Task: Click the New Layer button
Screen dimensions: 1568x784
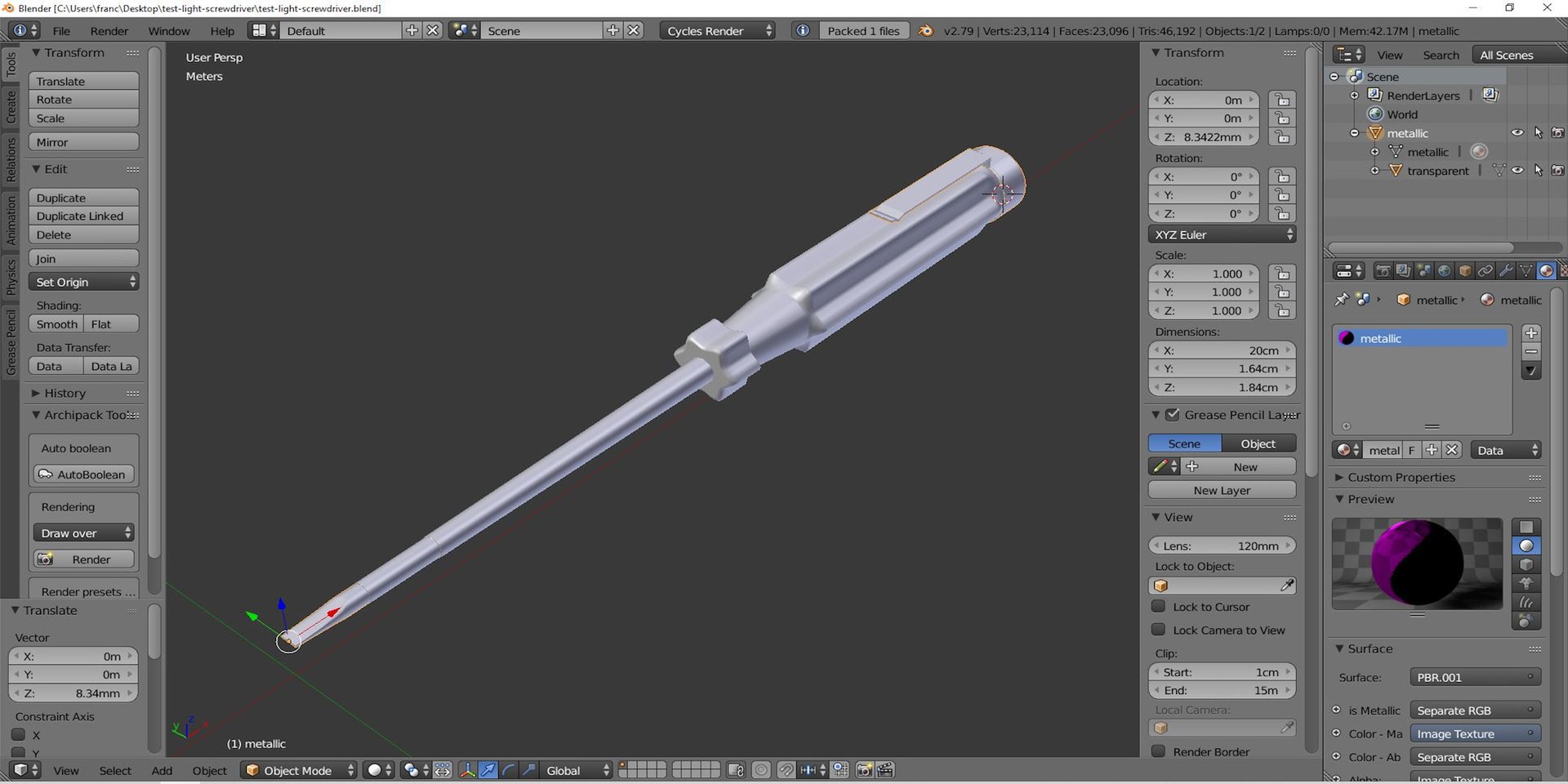Action: (1222, 490)
